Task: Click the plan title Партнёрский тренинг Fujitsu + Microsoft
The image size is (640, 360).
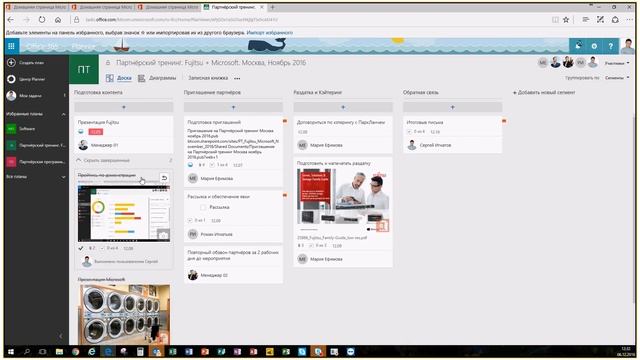Action: 211,63
